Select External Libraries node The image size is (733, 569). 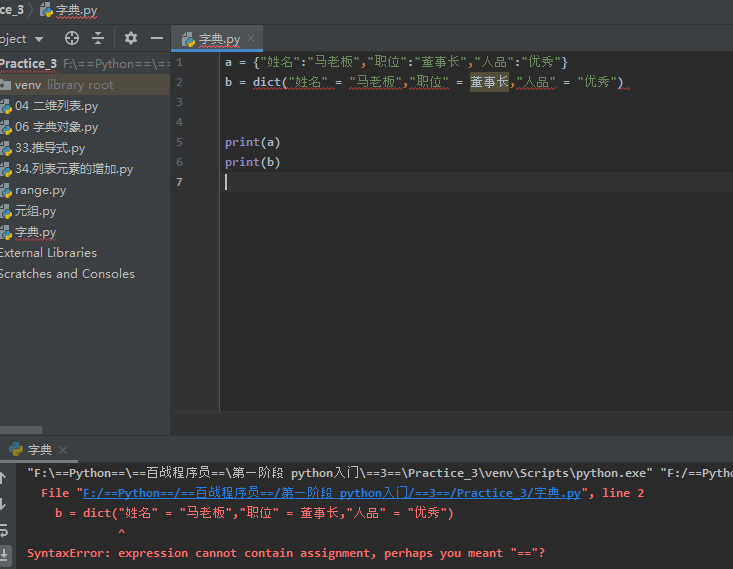pyautogui.click(x=48, y=253)
